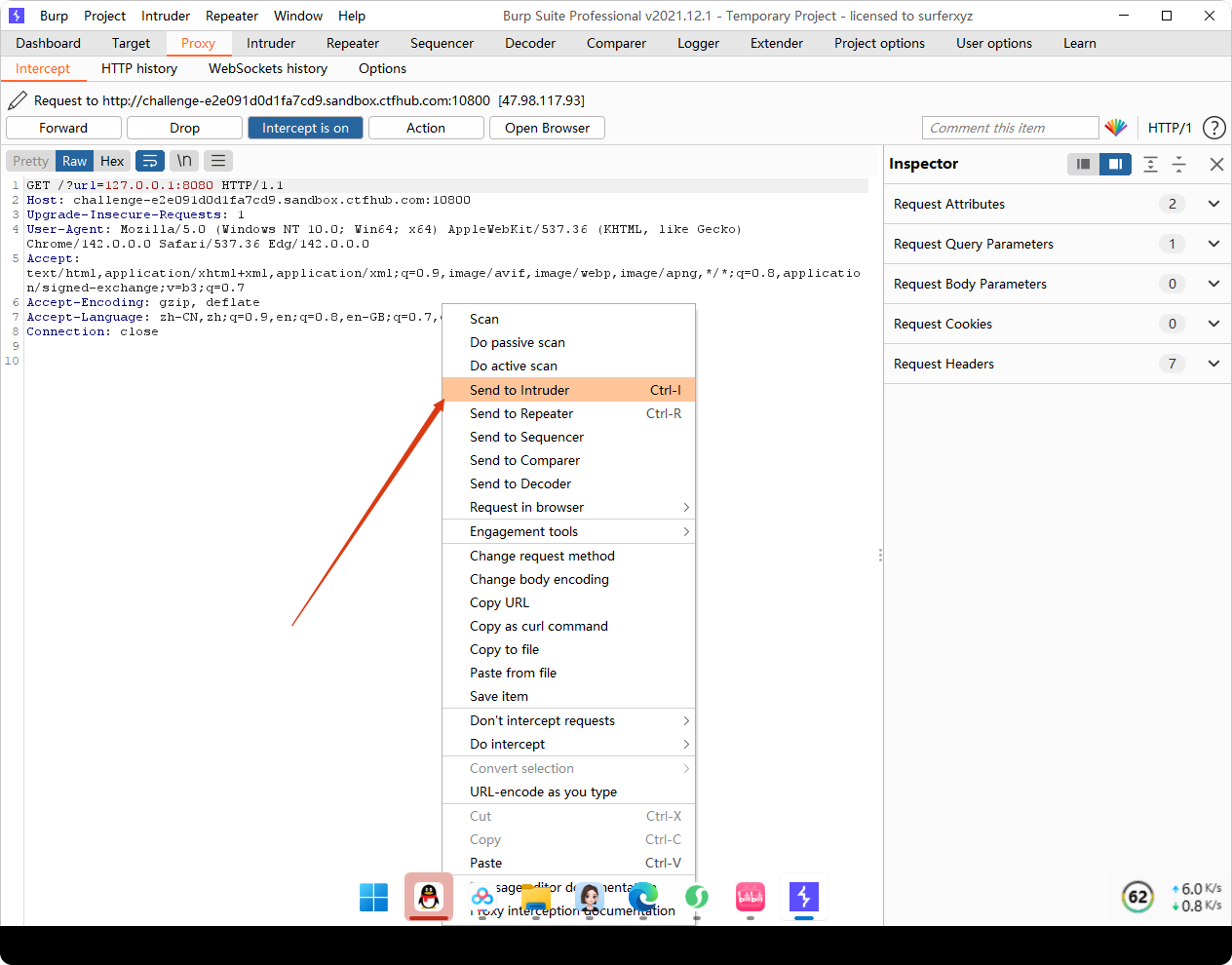
Task: Open the Logger main tab
Action: [x=699, y=43]
